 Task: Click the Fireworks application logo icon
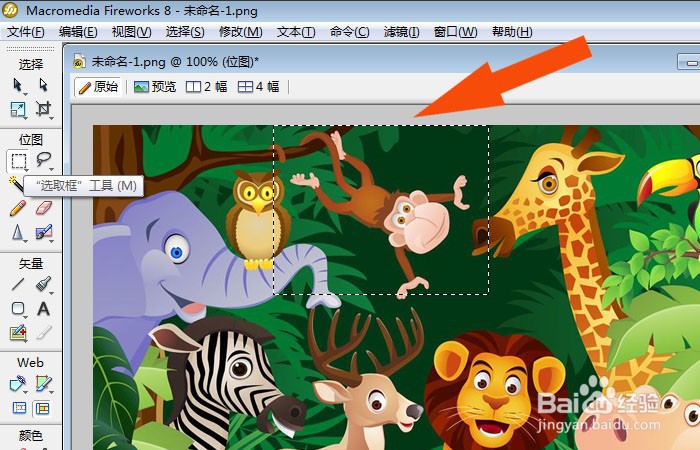click(x=10, y=10)
